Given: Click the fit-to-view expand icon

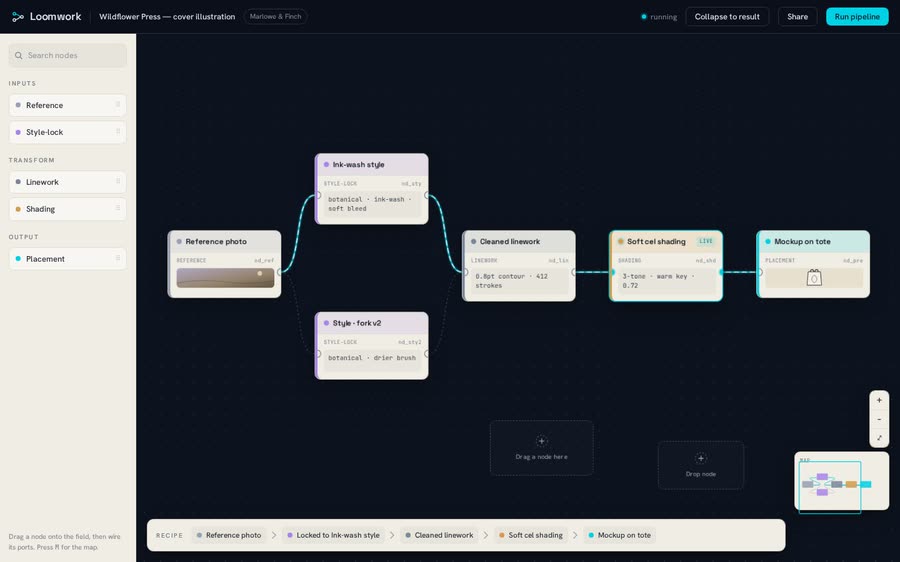Looking at the screenshot, I should (x=879, y=438).
